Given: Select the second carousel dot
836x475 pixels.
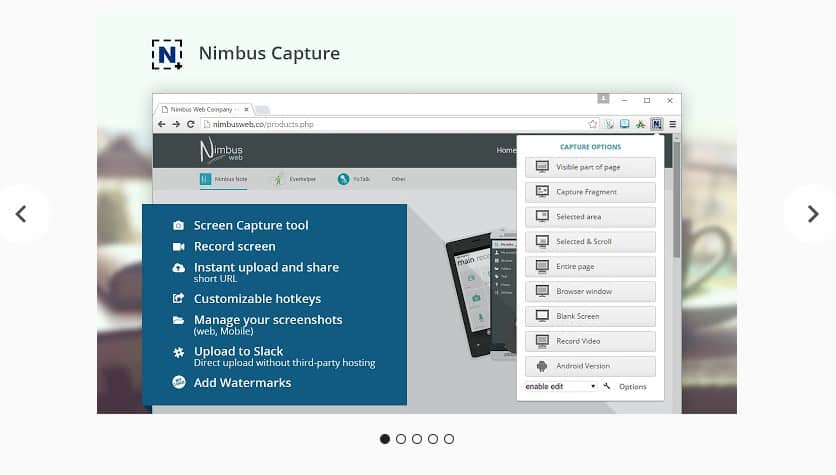Looking at the screenshot, I should point(401,439).
